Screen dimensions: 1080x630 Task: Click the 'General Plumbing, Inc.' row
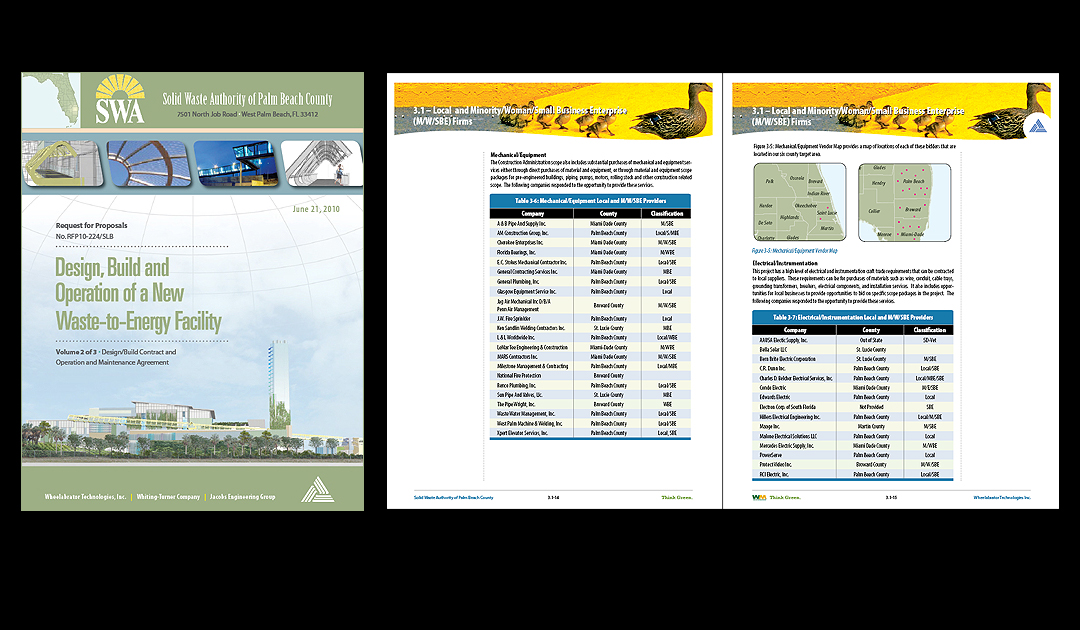(590, 282)
